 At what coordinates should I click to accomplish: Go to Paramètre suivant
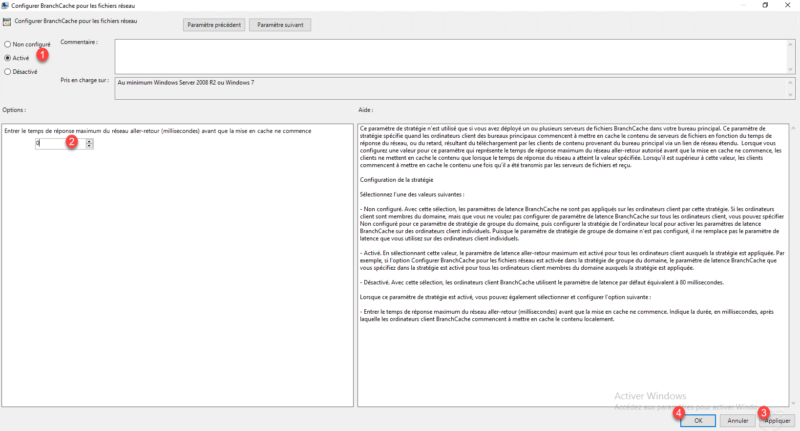click(280, 24)
